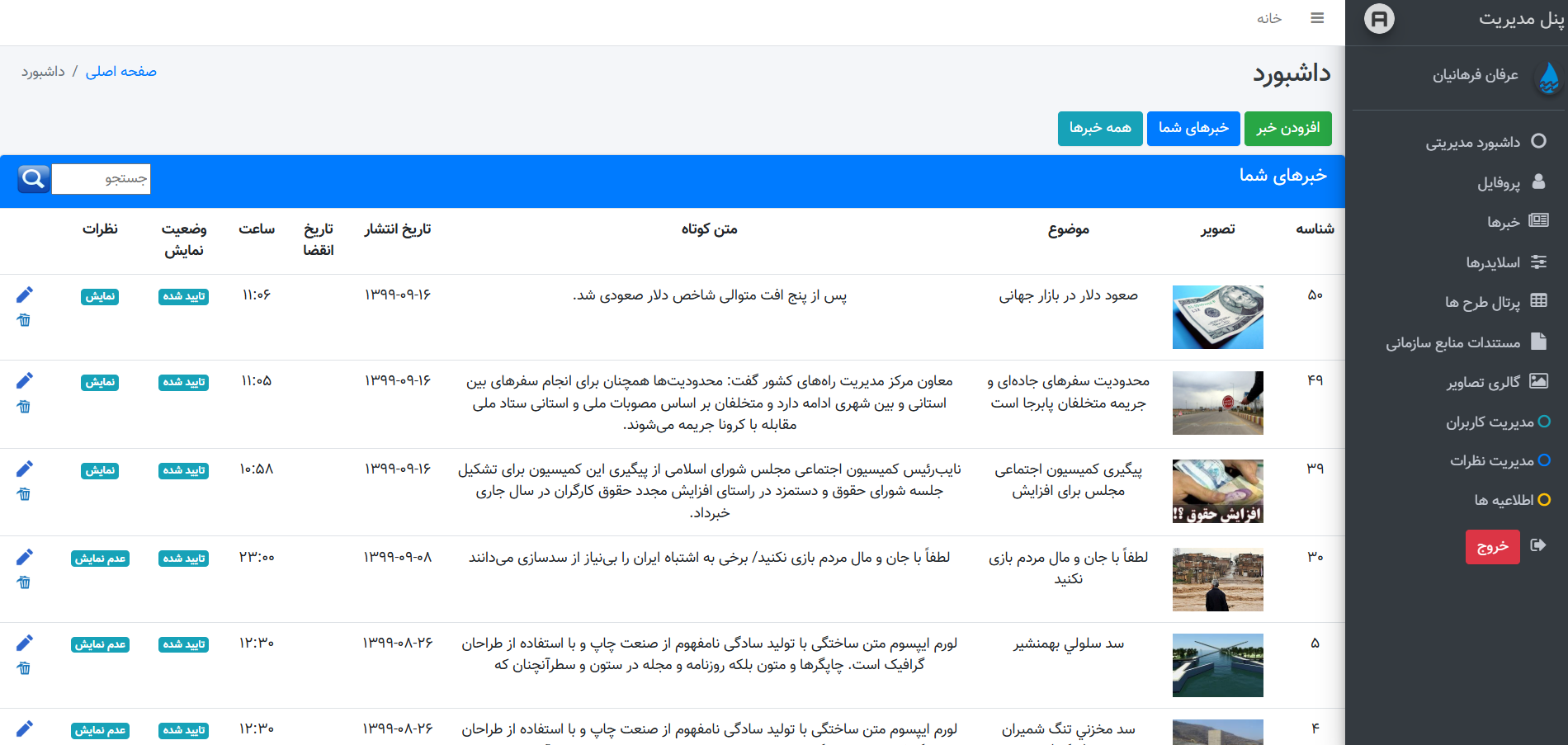The width and height of the screenshot is (1568, 745).
Task: Click inside the جستجو search field
Action: coord(101,179)
